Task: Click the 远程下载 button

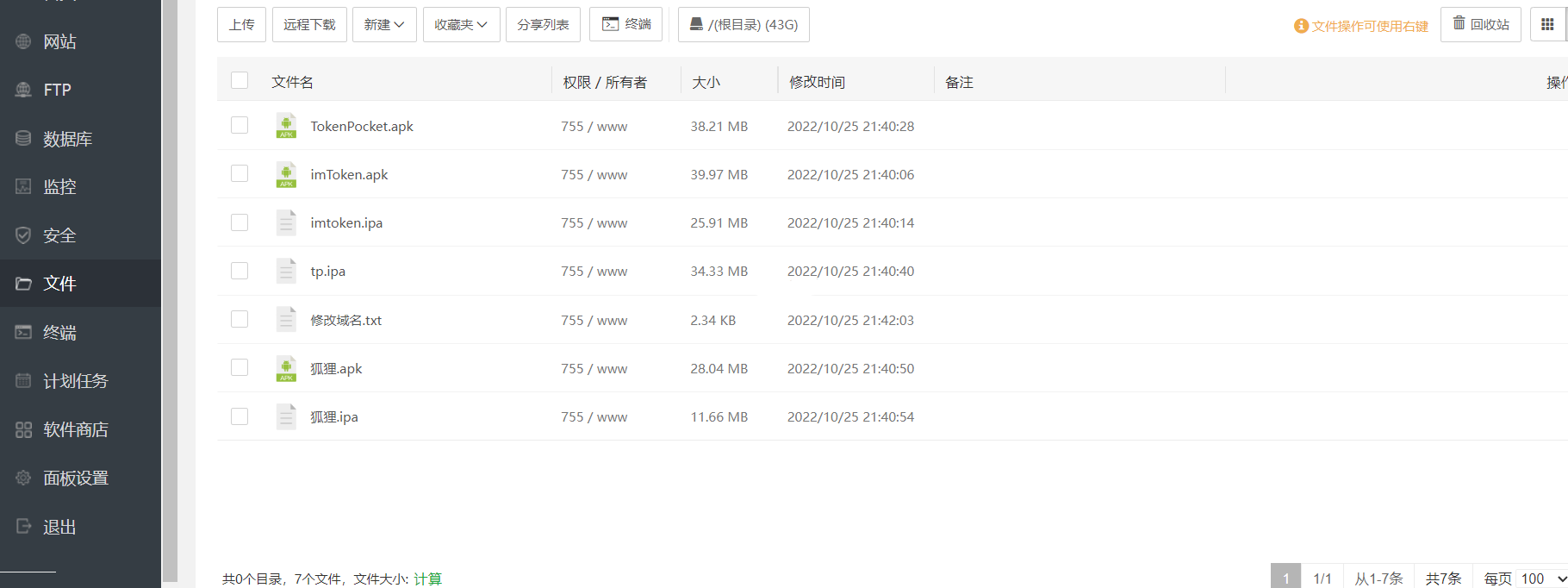Action: (x=309, y=24)
